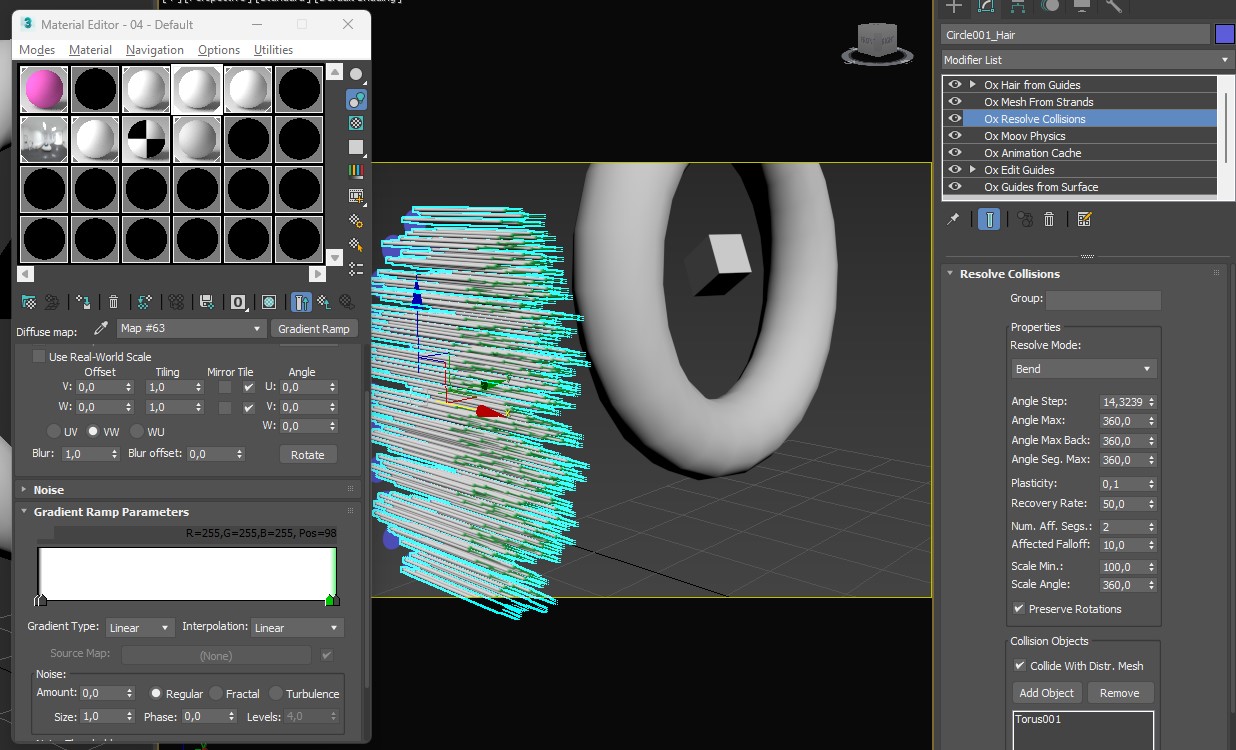Click the Get Material icon
This screenshot has height=750, width=1236.
[x=29, y=302]
